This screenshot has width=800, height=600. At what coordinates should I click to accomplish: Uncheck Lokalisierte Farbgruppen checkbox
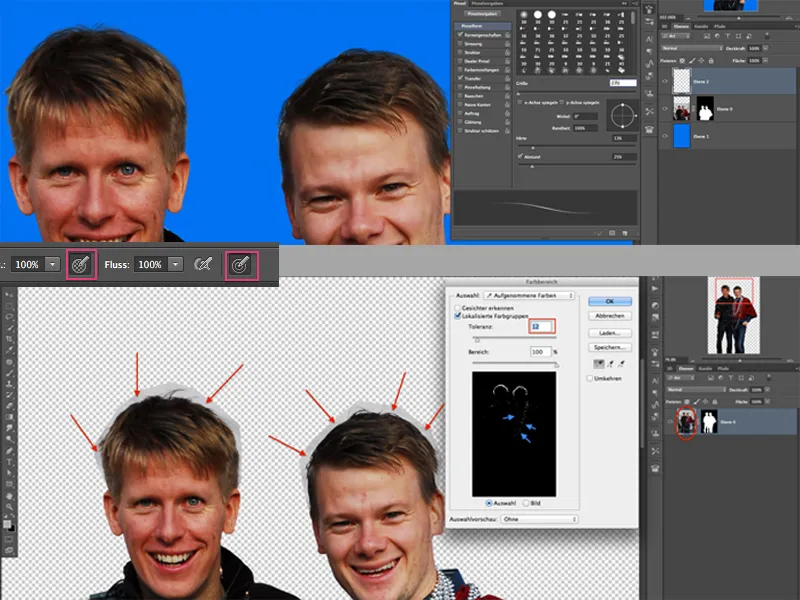coord(458,317)
